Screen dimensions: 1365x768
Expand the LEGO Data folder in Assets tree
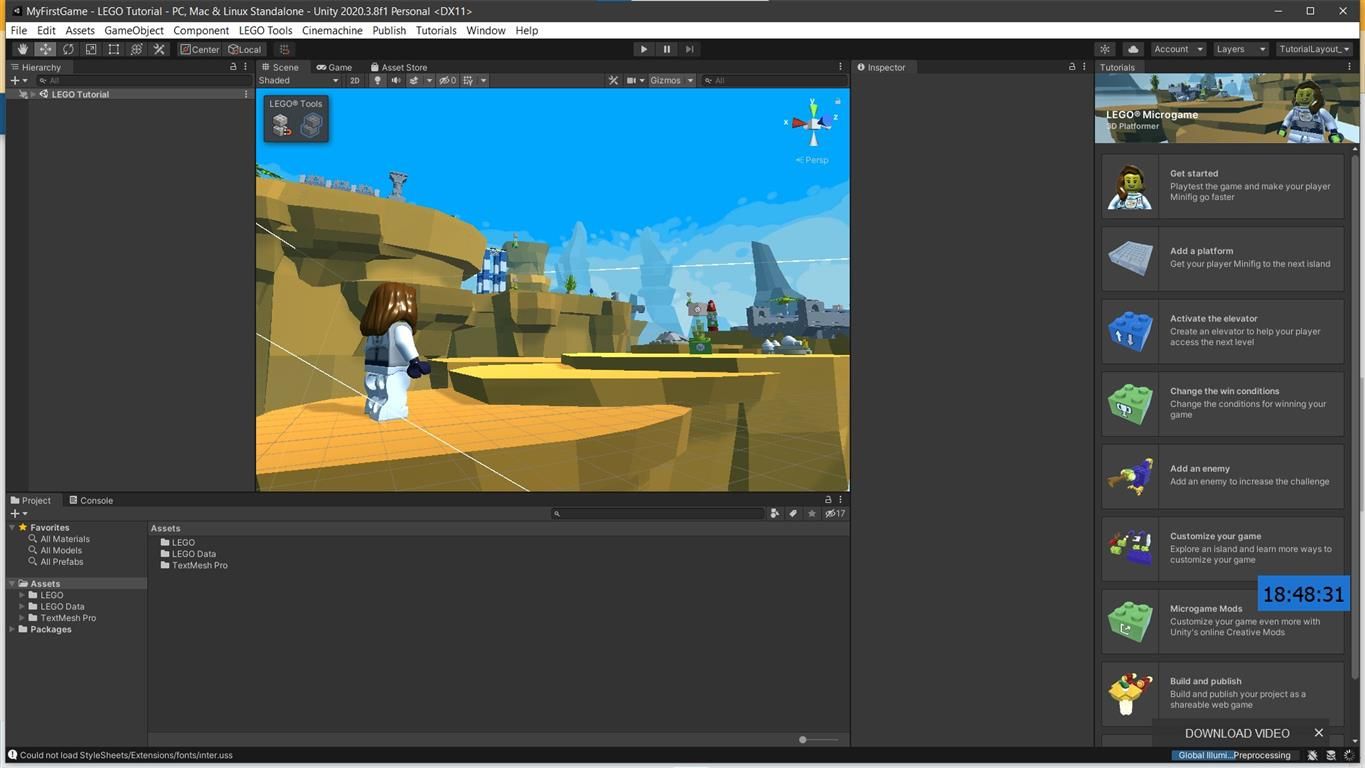[x=22, y=606]
